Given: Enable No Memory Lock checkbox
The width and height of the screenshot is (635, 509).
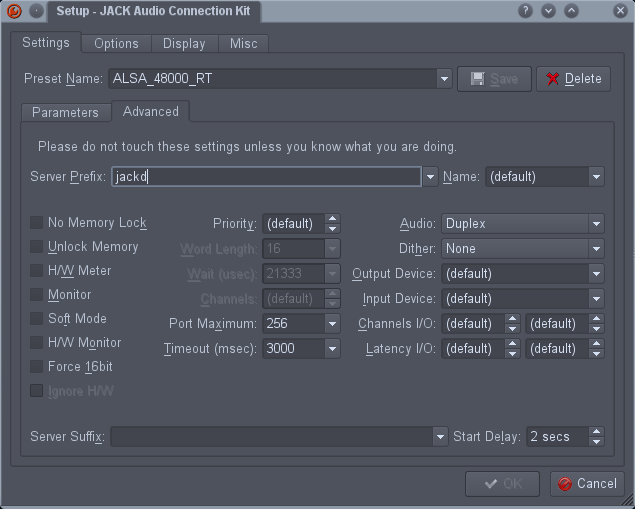Looking at the screenshot, I should tap(36, 222).
